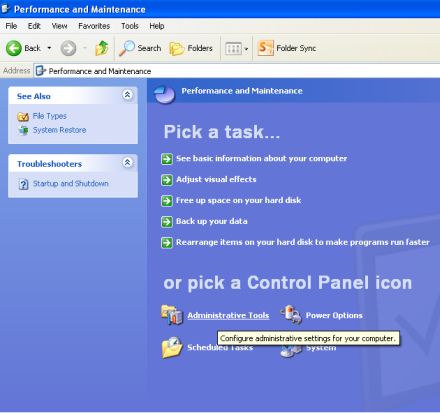This screenshot has width=440, height=413.
Task: Open the System link
Action: click(x=321, y=349)
